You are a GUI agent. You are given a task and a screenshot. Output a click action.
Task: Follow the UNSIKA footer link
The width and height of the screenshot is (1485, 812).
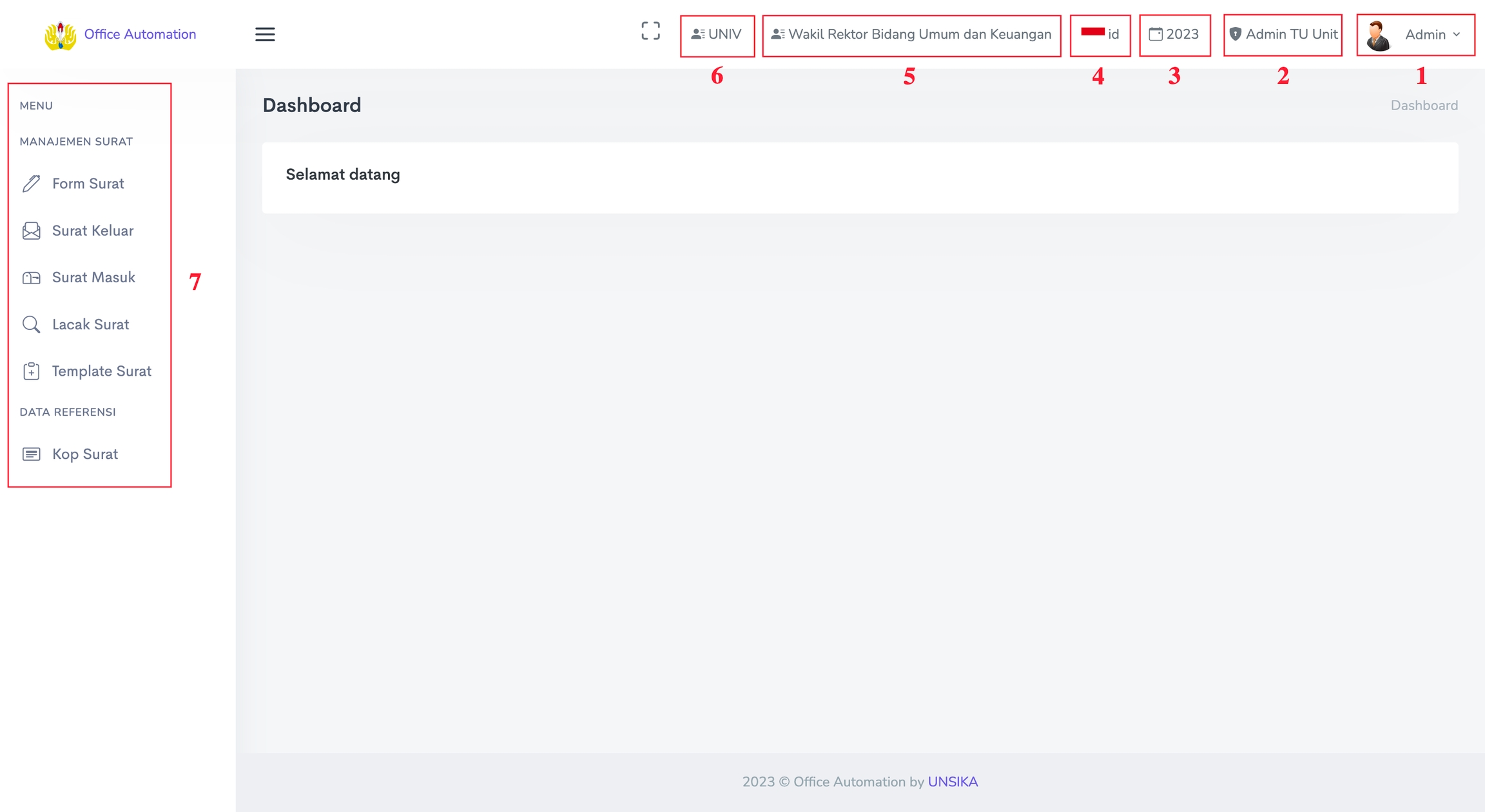click(x=953, y=782)
